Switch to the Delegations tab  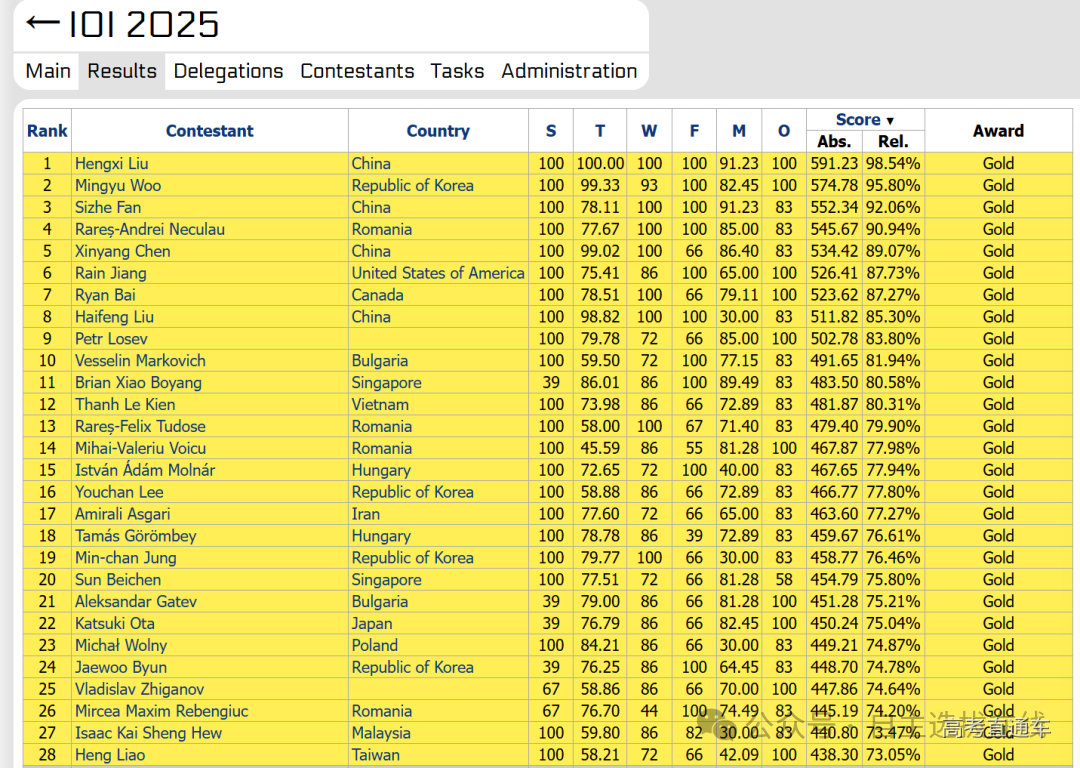coord(228,71)
